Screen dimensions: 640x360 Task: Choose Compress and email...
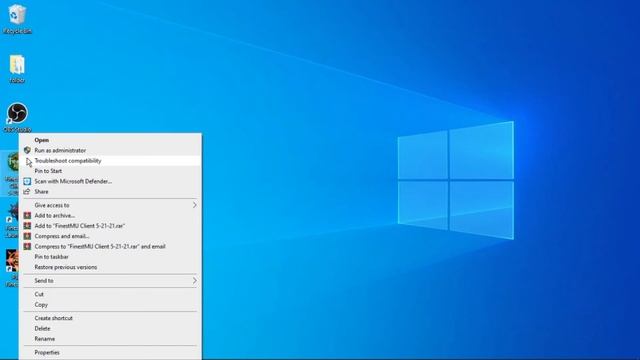click(110, 236)
